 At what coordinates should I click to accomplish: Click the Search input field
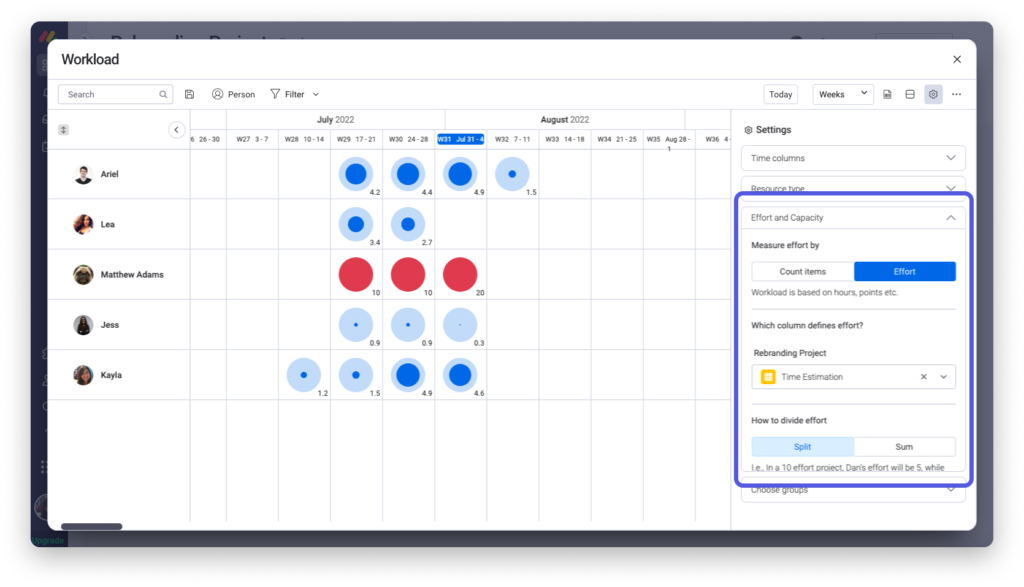tap(116, 95)
